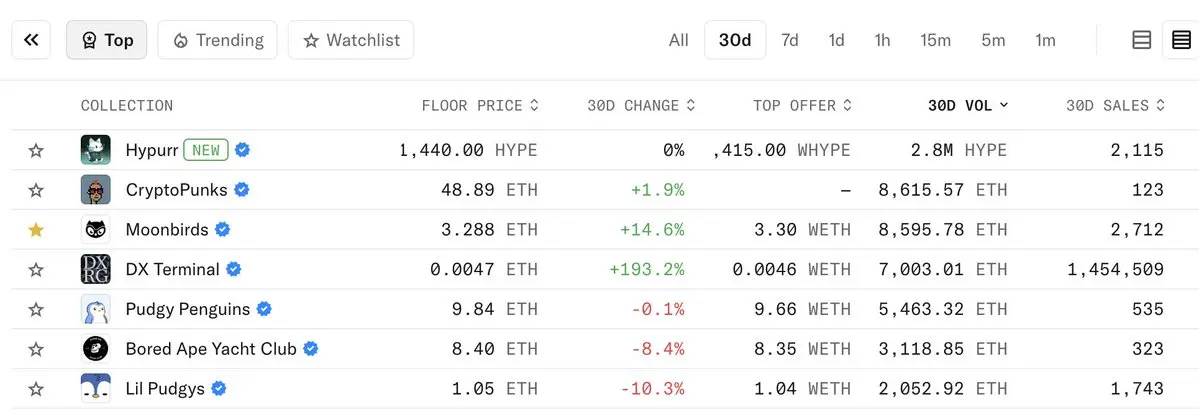Collapse the sidebar with double chevron
This screenshot has width=1199, height=410.
(31, 40)
